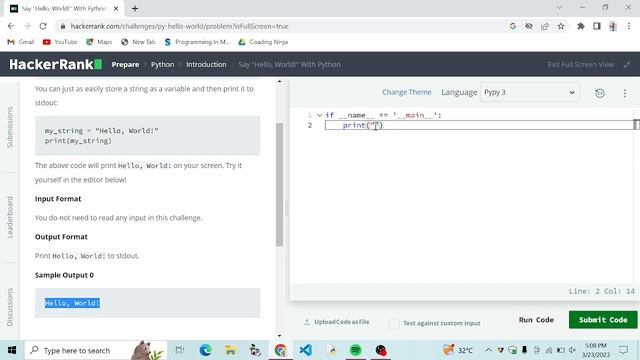Click the reset code history icon

click(600, 93)
